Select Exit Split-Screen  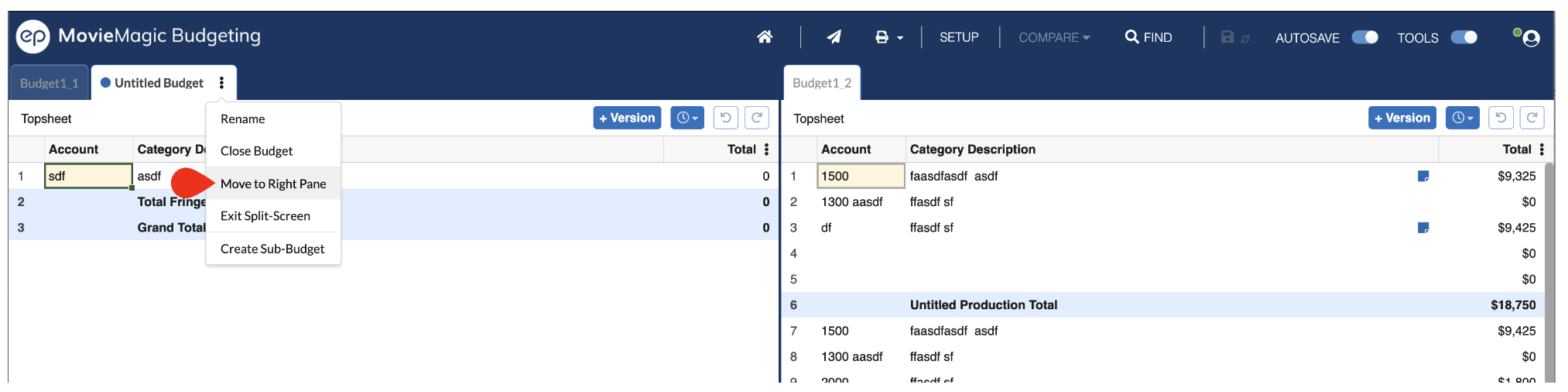pos(273,216)
